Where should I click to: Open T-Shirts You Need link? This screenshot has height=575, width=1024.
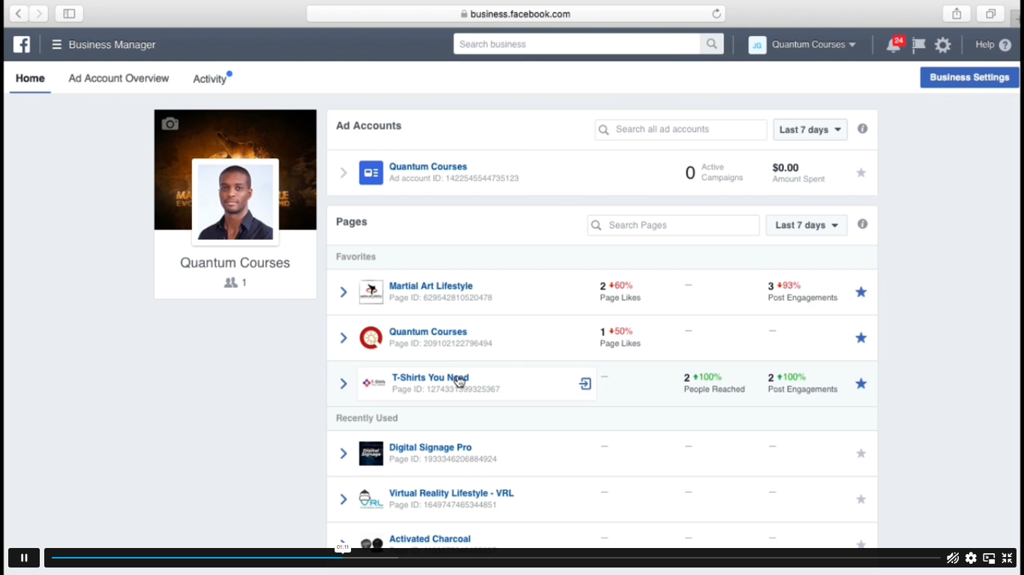[430, 377]
